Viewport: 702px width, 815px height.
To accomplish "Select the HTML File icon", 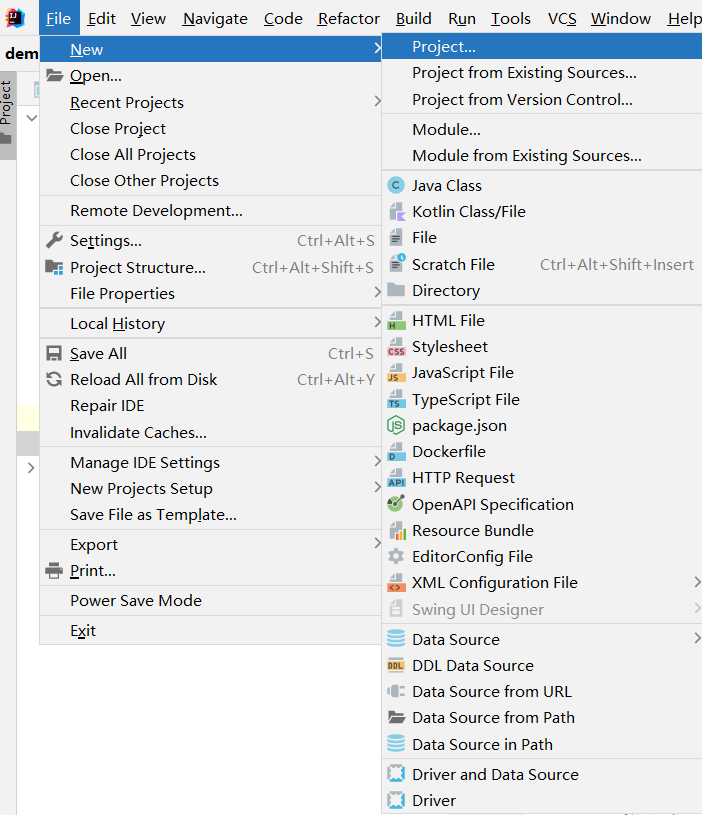I will click(x=396, y=321).
